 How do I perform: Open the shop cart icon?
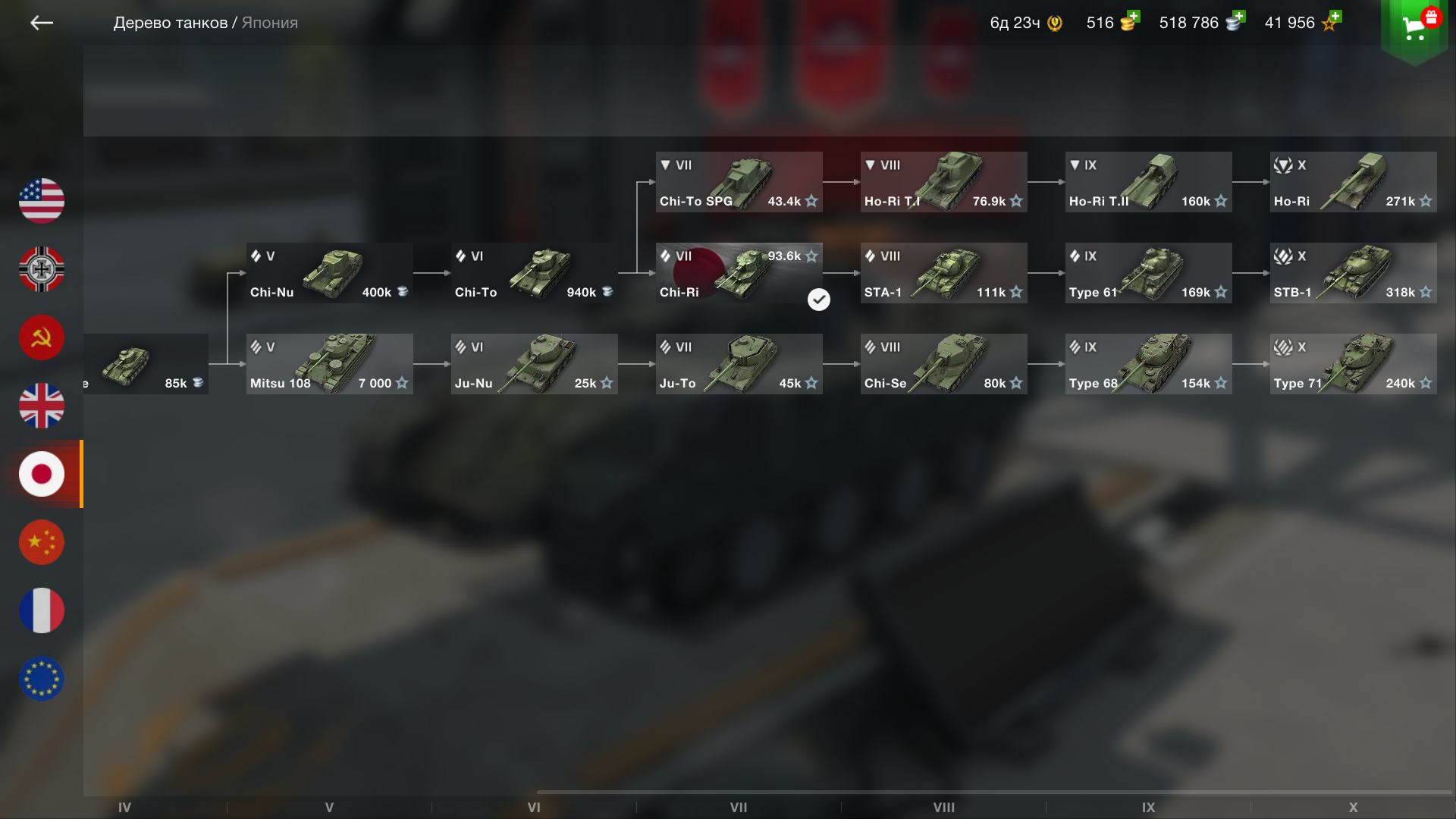[x=1415, y=27]
